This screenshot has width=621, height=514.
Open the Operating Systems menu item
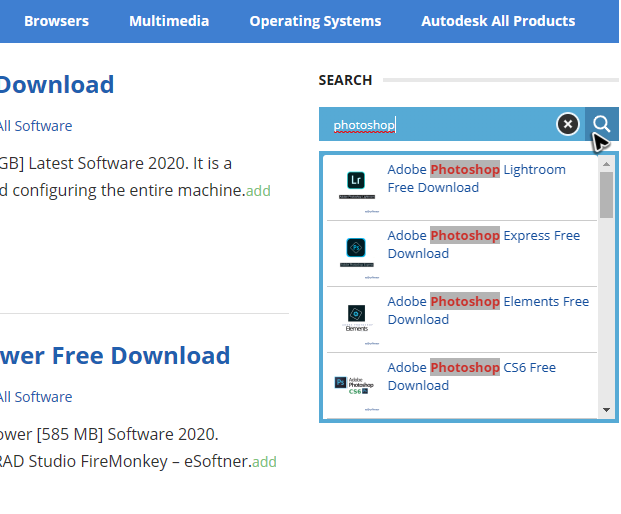tap(315, 21)
